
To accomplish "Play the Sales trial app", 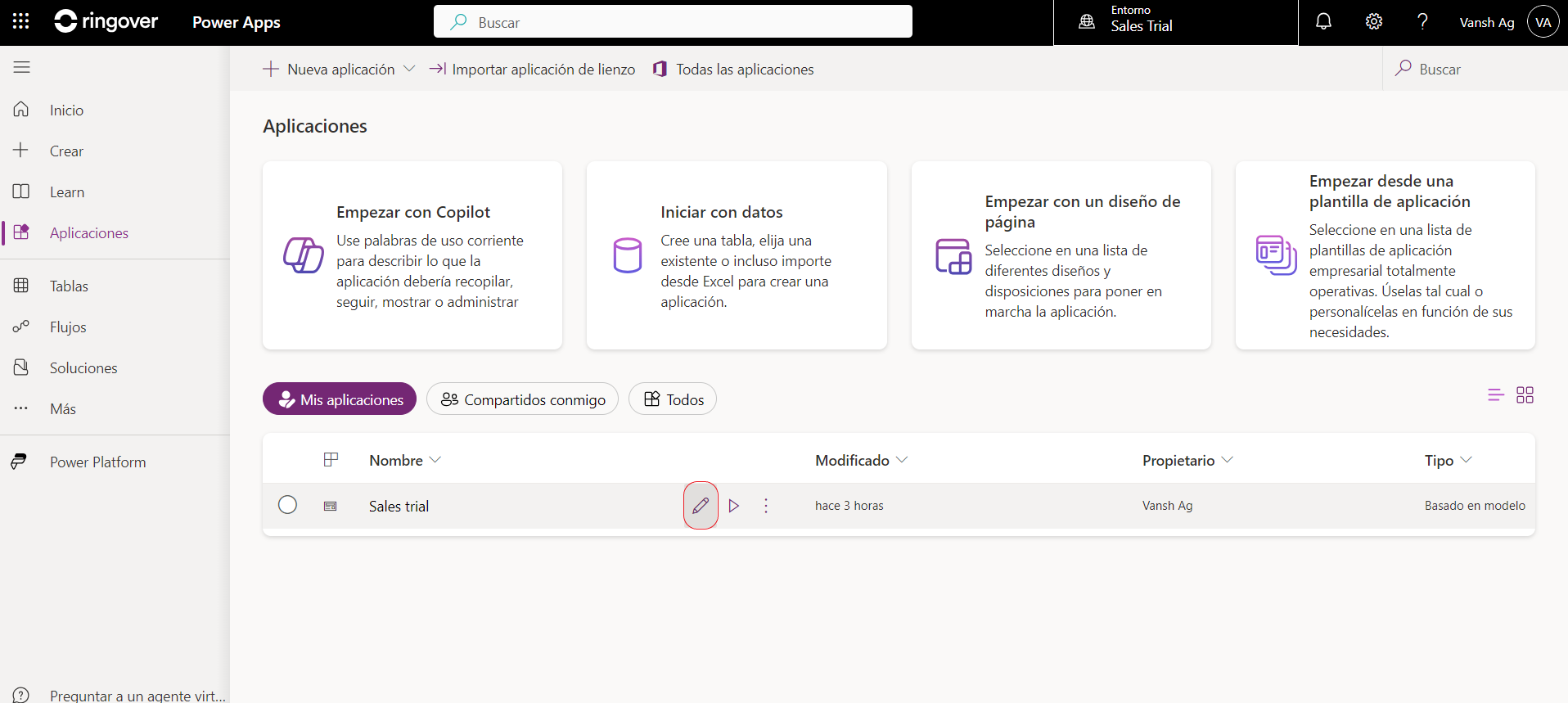I will 734,506.
